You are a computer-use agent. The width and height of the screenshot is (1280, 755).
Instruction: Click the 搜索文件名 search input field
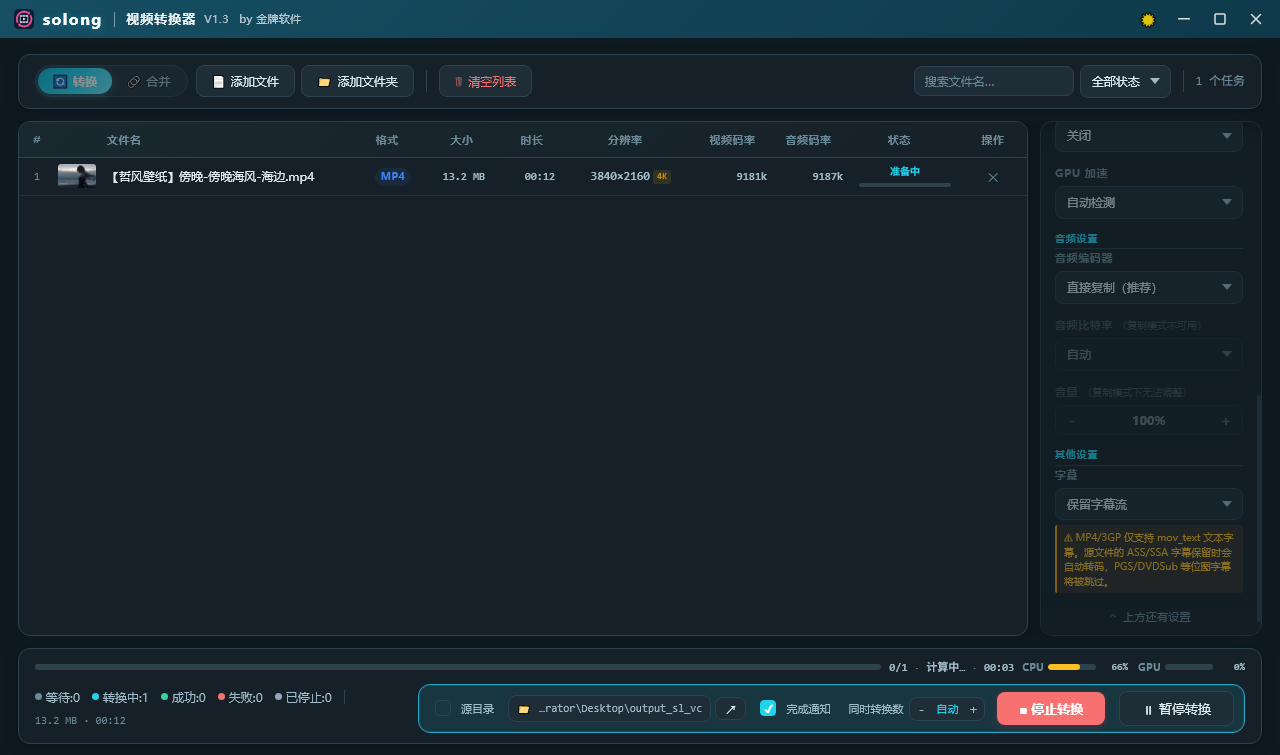pyautogui.click(x=993, y=81)
